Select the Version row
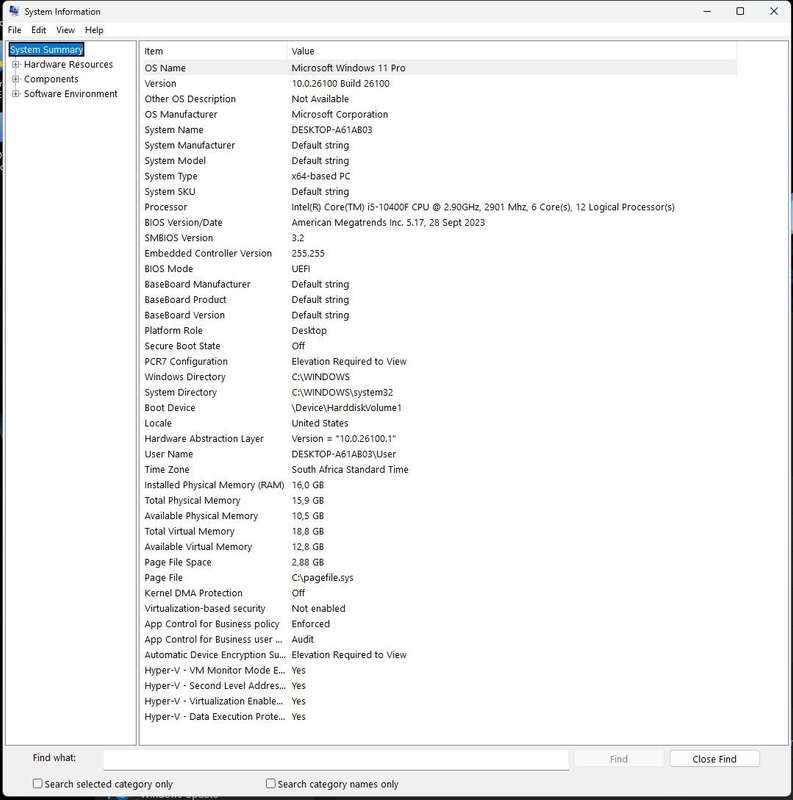This screenshot has height=800, width=793. point(439,83)
